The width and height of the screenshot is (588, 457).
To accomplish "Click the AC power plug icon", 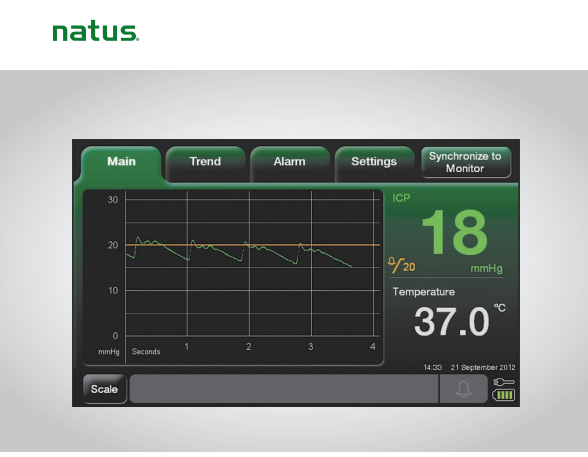I will pos(504,382).
